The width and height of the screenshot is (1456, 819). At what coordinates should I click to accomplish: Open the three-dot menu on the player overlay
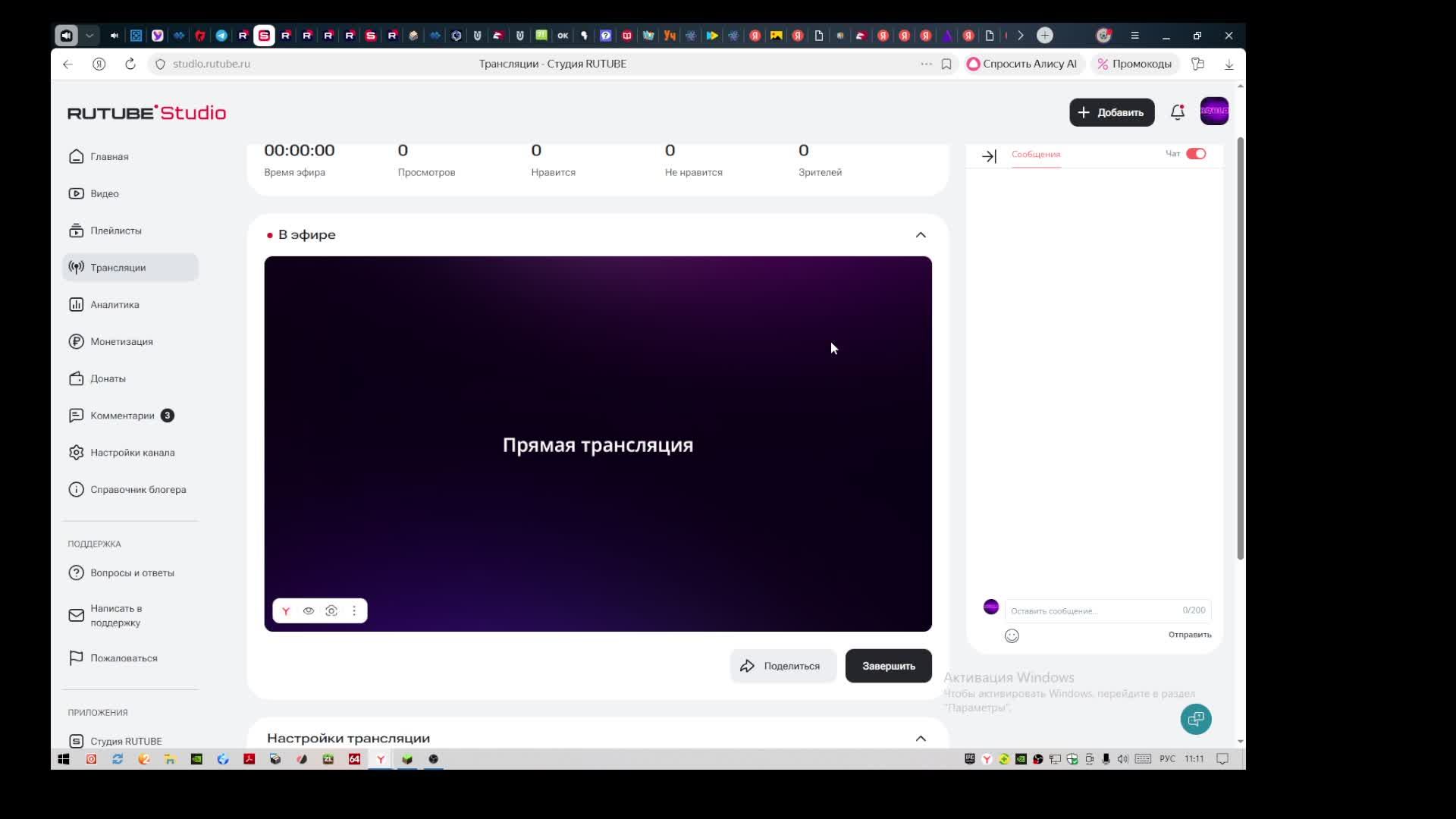(x=354, y=611)
